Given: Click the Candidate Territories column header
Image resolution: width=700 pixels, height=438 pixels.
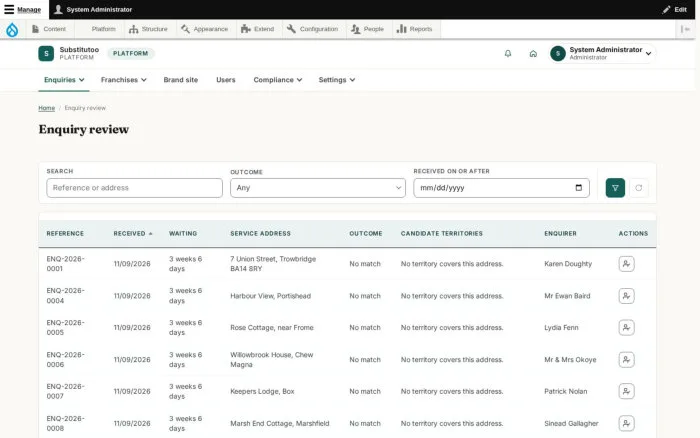Looking at the screenshot, I should [x=442, y=234].
